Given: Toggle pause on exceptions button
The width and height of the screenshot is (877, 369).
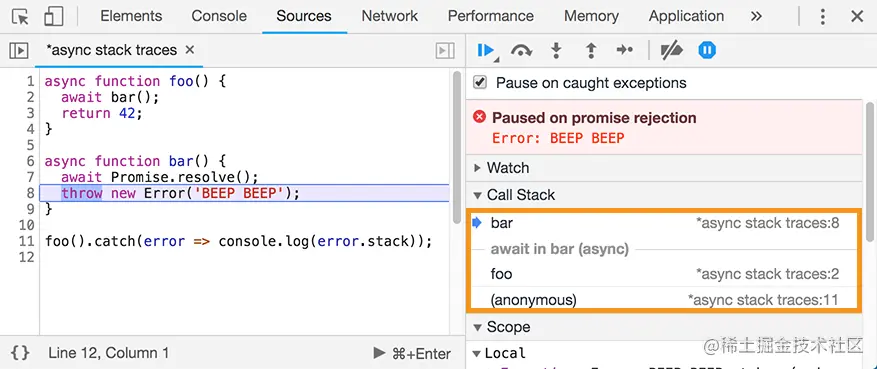Looking at the screenshot, I should (x=707, y=50).
